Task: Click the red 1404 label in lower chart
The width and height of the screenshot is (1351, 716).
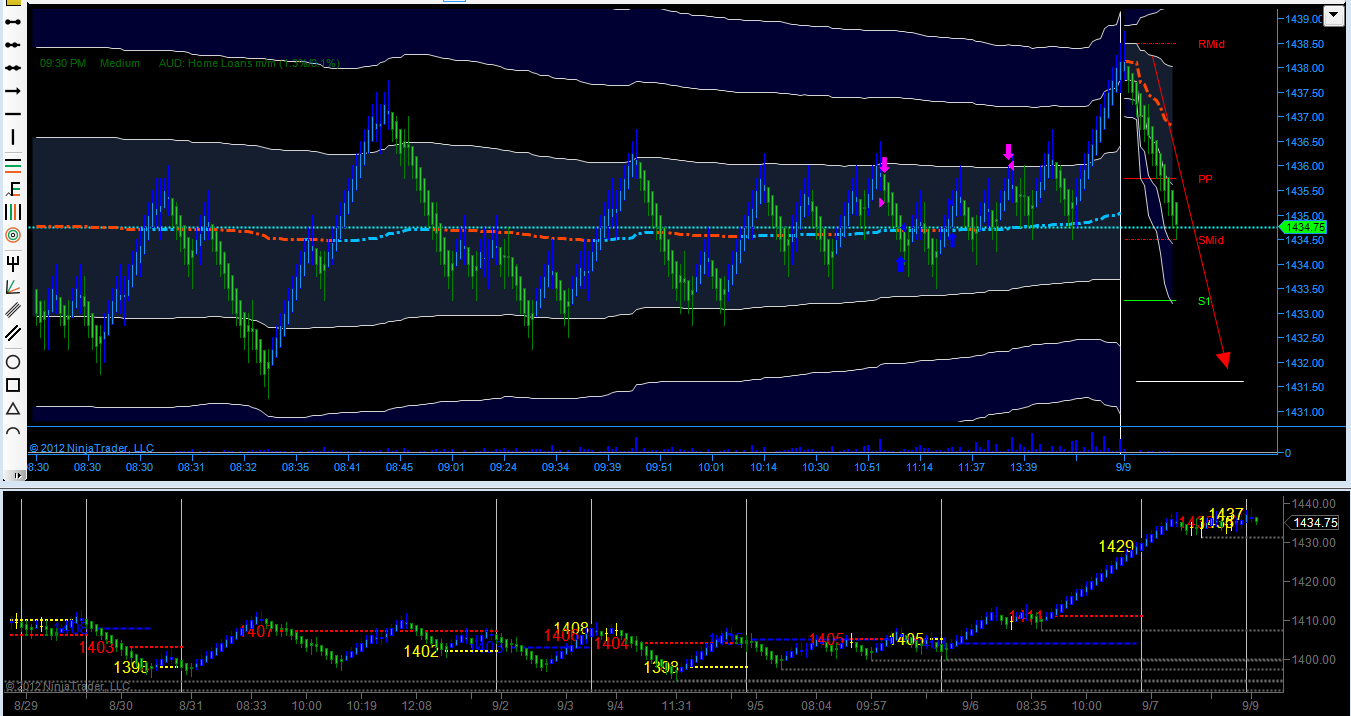Action: pos(611,643)
